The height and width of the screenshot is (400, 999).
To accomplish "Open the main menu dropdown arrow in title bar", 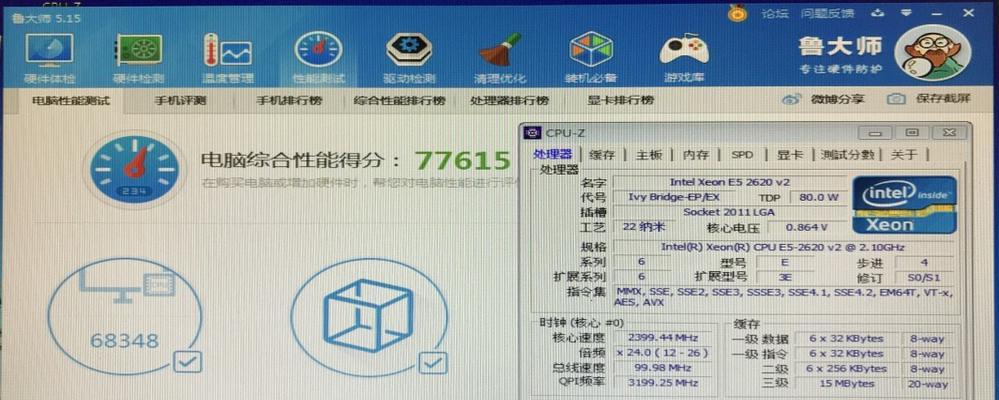I will coord(906,12).
